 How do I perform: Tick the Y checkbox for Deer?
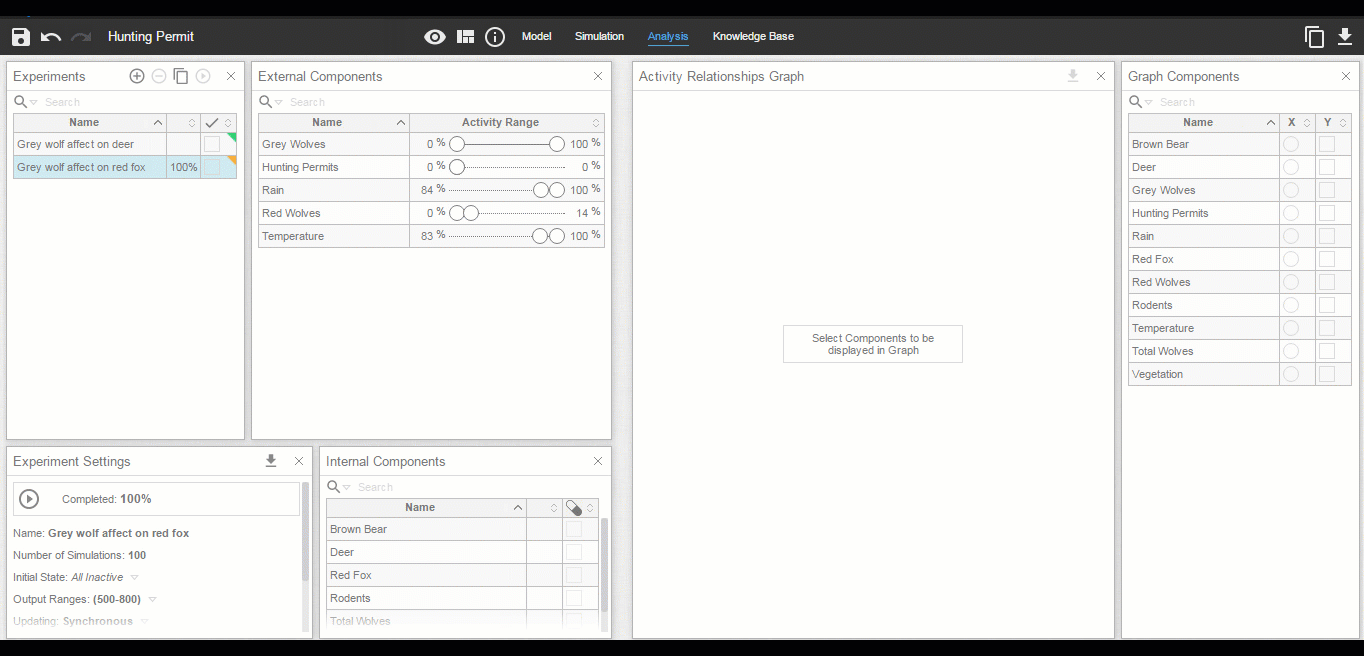pos(1327,167)
